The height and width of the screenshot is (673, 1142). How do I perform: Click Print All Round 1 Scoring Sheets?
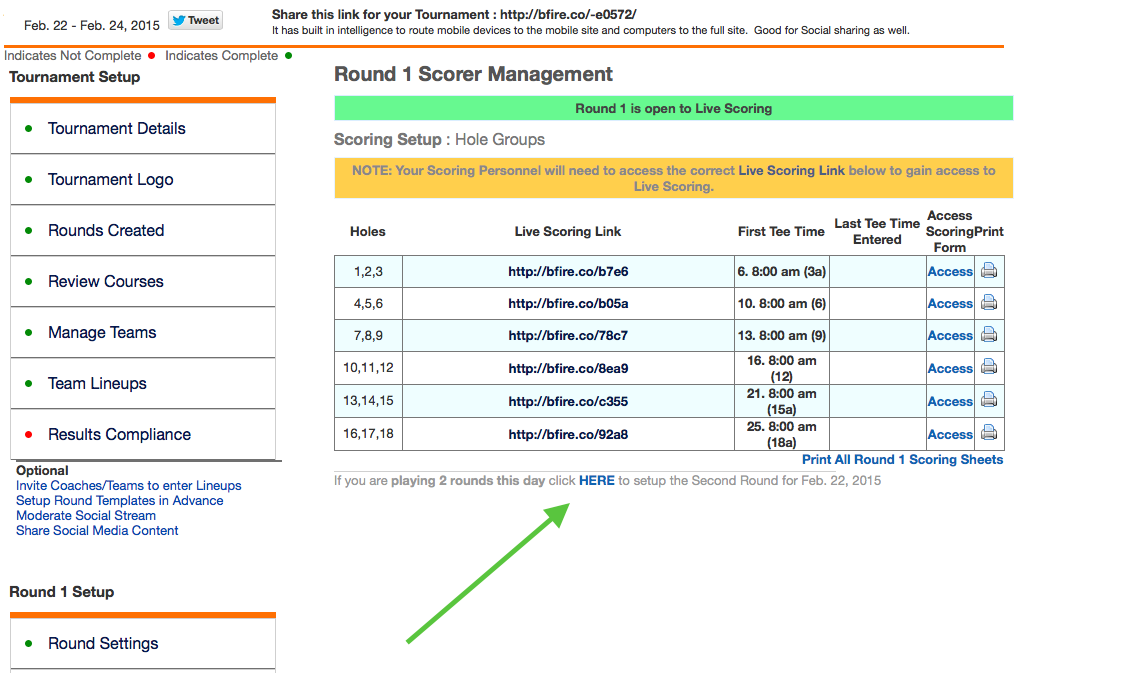click(902, 460)
